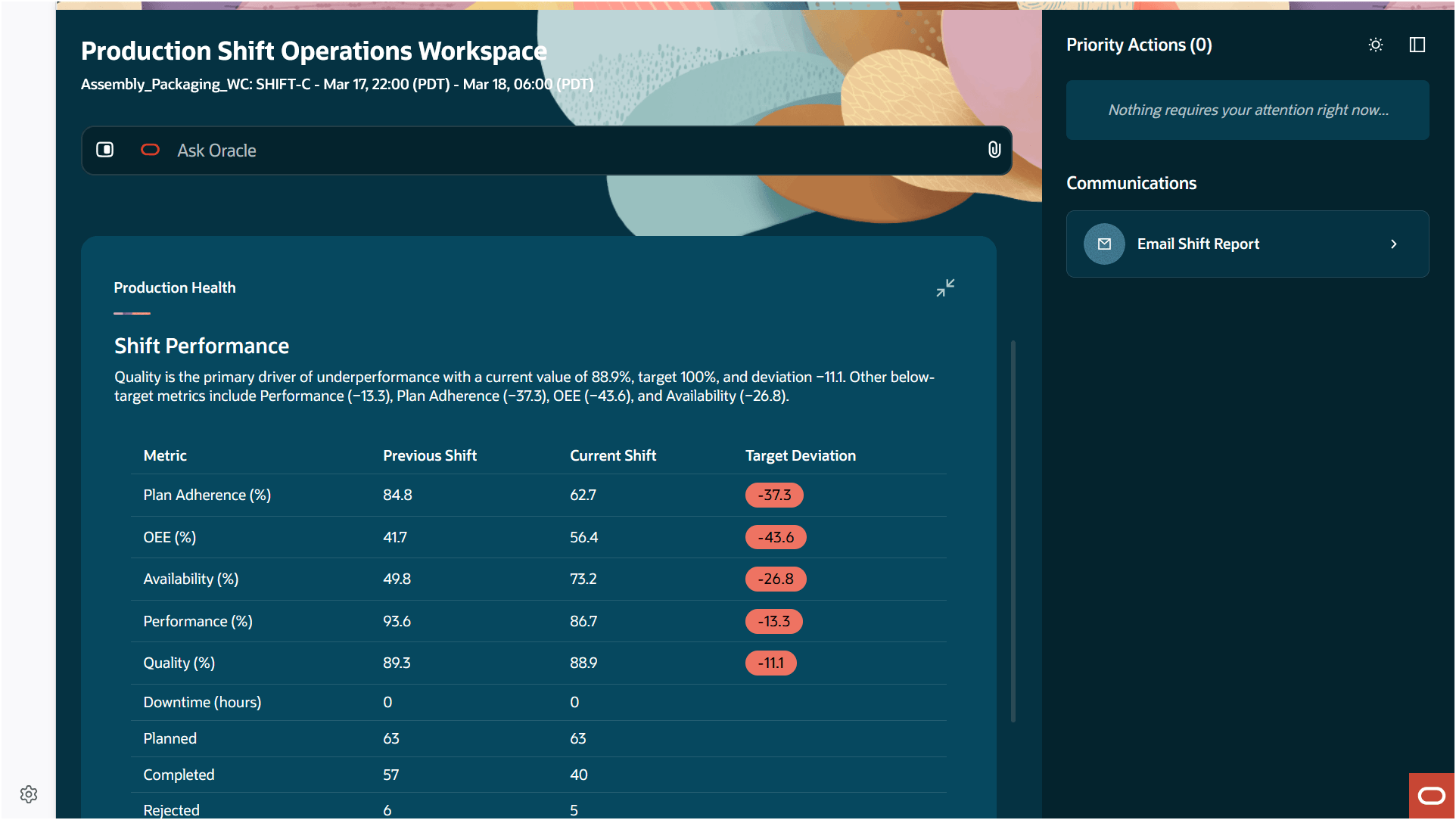Open the panel layout icon next to sun icon
This screenshot has width=1456, height=820.
(1417, 45)
